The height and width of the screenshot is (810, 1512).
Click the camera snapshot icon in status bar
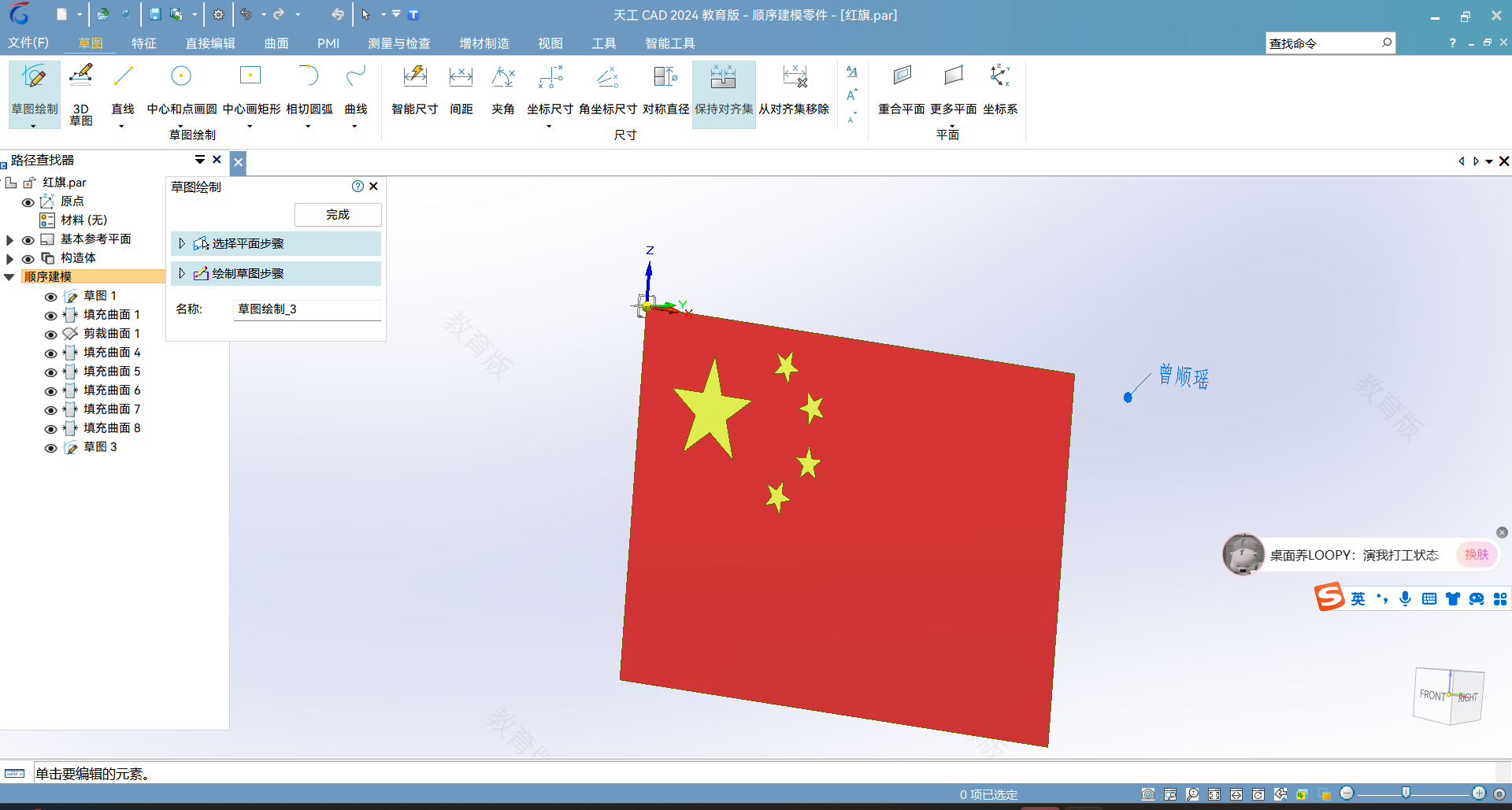tap(1148, 794)
